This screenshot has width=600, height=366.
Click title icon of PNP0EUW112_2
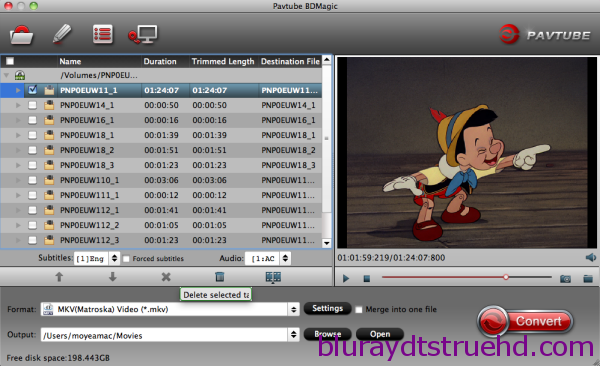click(x=49, y=225)
